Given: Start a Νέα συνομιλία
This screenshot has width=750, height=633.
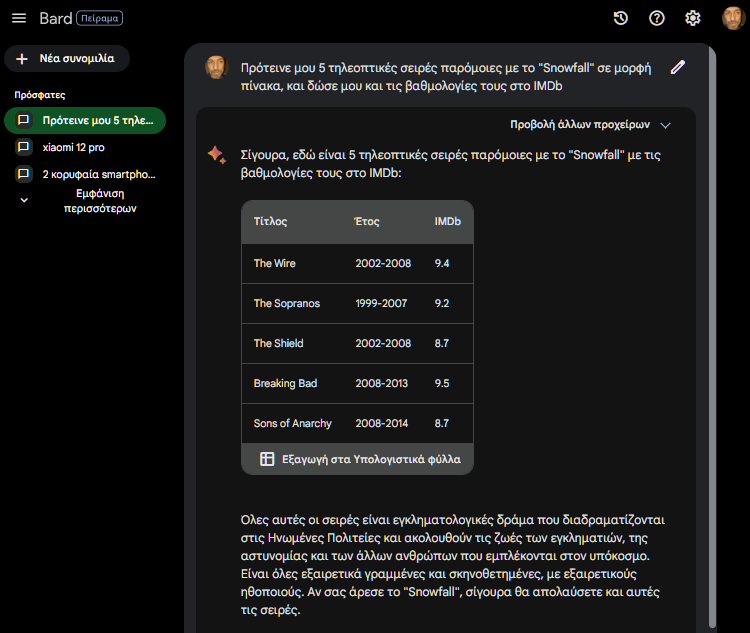Looking at the screenshot, I should [67, 59].
